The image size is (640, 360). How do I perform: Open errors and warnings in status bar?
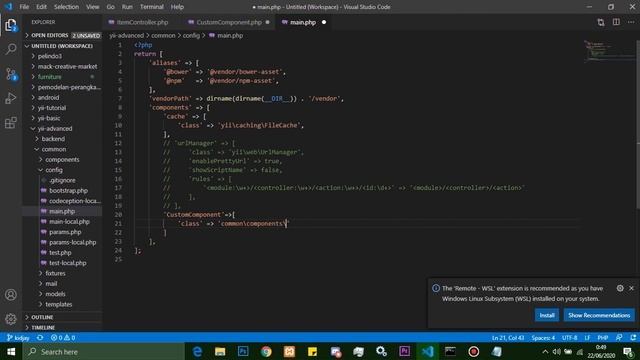pyautogui.click(x=63, y=338)
